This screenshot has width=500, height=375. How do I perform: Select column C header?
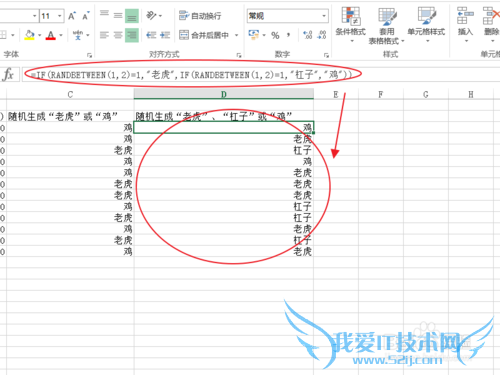70,94
